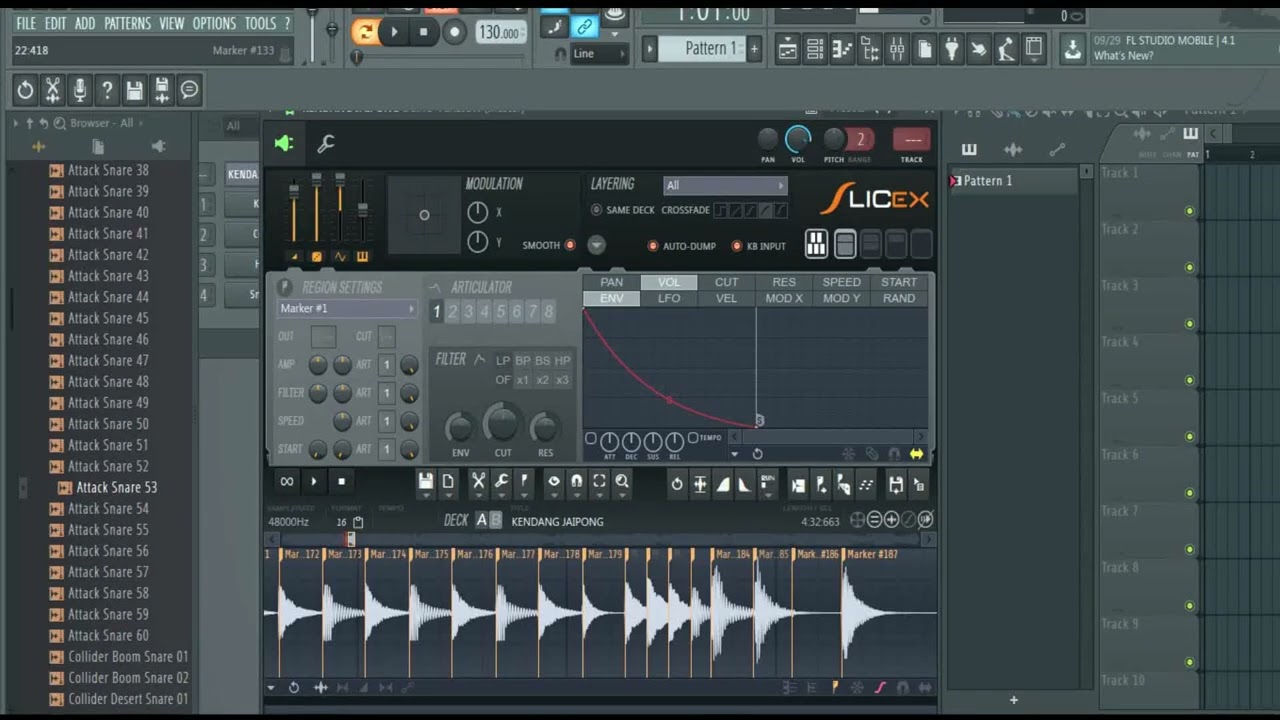The height and width of the screenshot is (720, 1280).
Task: Open the TOOLS menu
Action: [x=260, y=23]
